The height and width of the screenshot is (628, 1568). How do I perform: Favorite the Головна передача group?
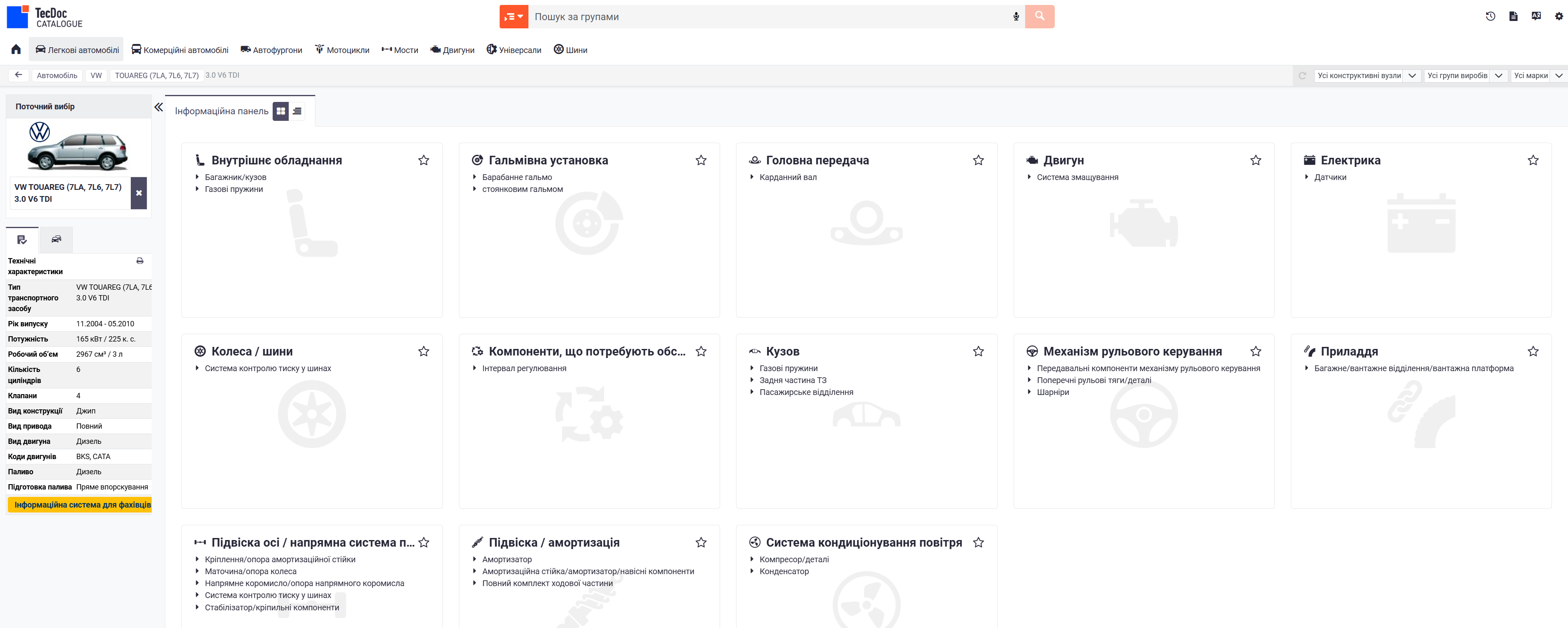[978, 160]
